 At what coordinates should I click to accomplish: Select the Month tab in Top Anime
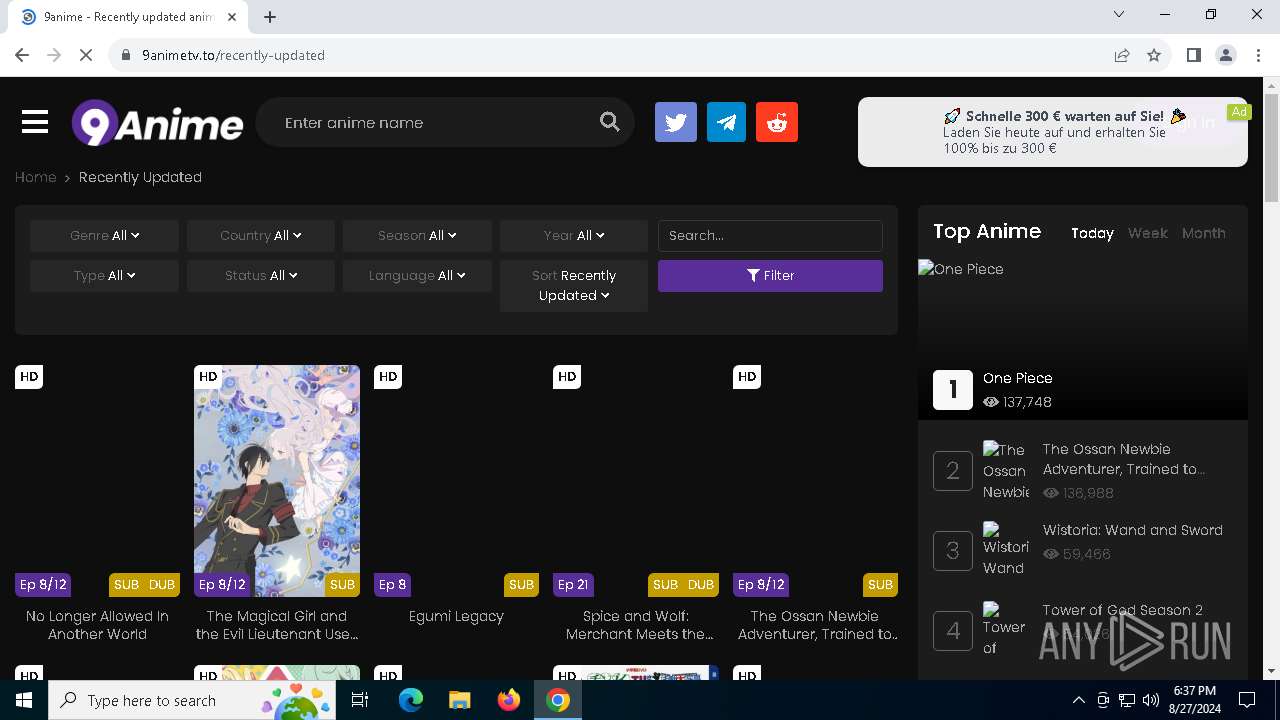[1203, 233]
